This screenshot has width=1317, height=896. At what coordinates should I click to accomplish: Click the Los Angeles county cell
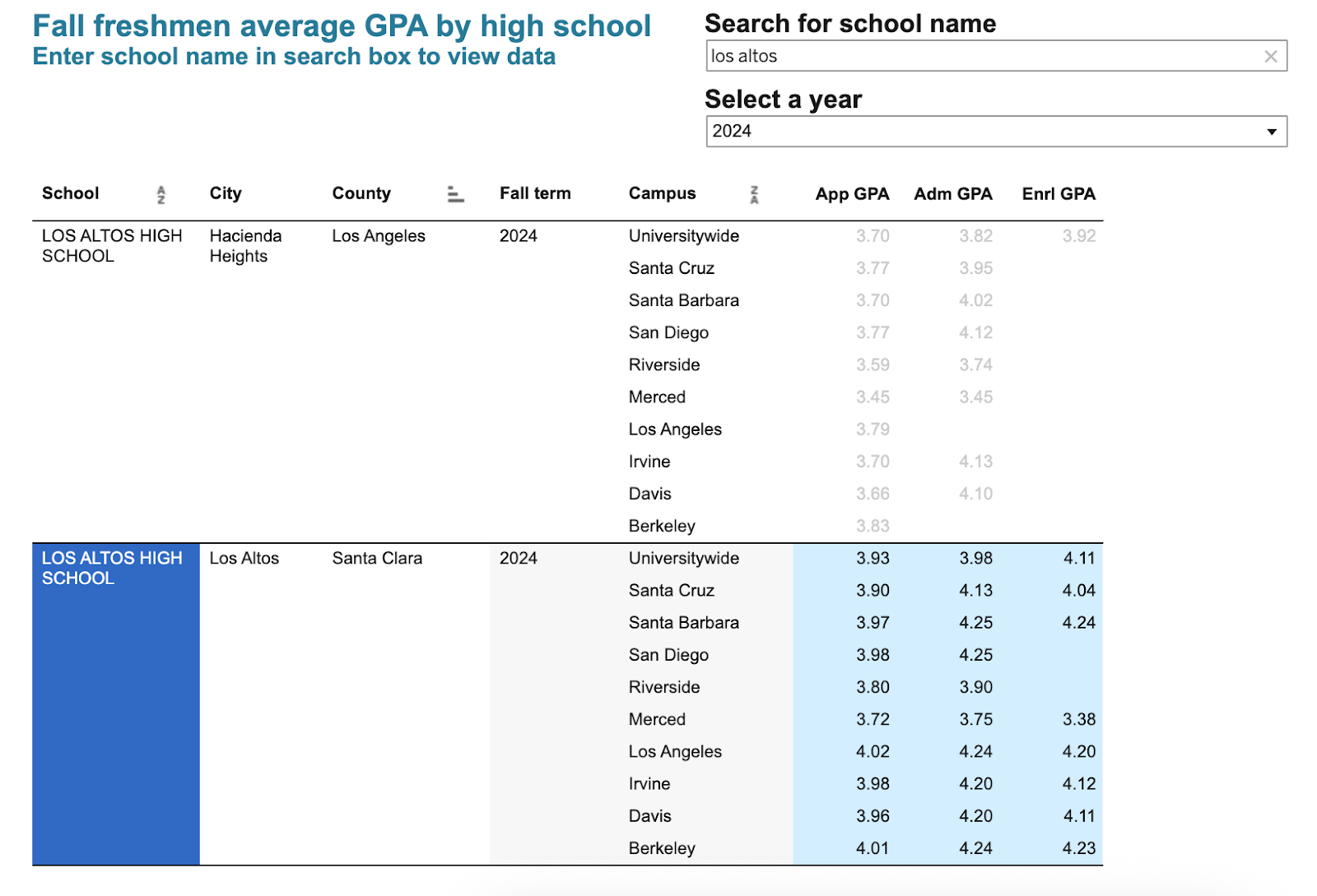pos(379,236)
